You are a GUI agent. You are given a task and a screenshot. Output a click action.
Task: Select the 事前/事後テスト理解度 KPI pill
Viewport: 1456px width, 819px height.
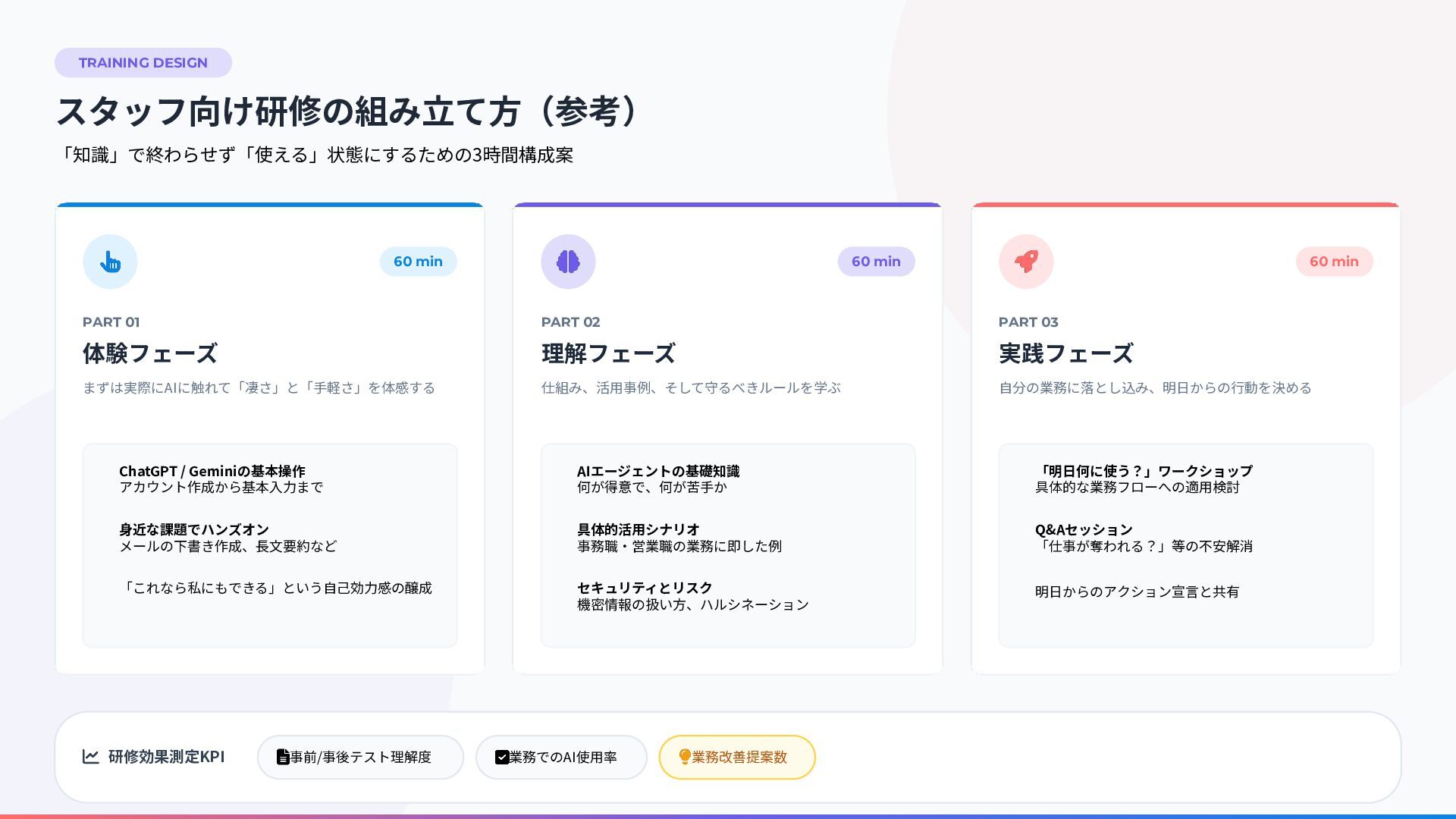(x=361, y=757)
